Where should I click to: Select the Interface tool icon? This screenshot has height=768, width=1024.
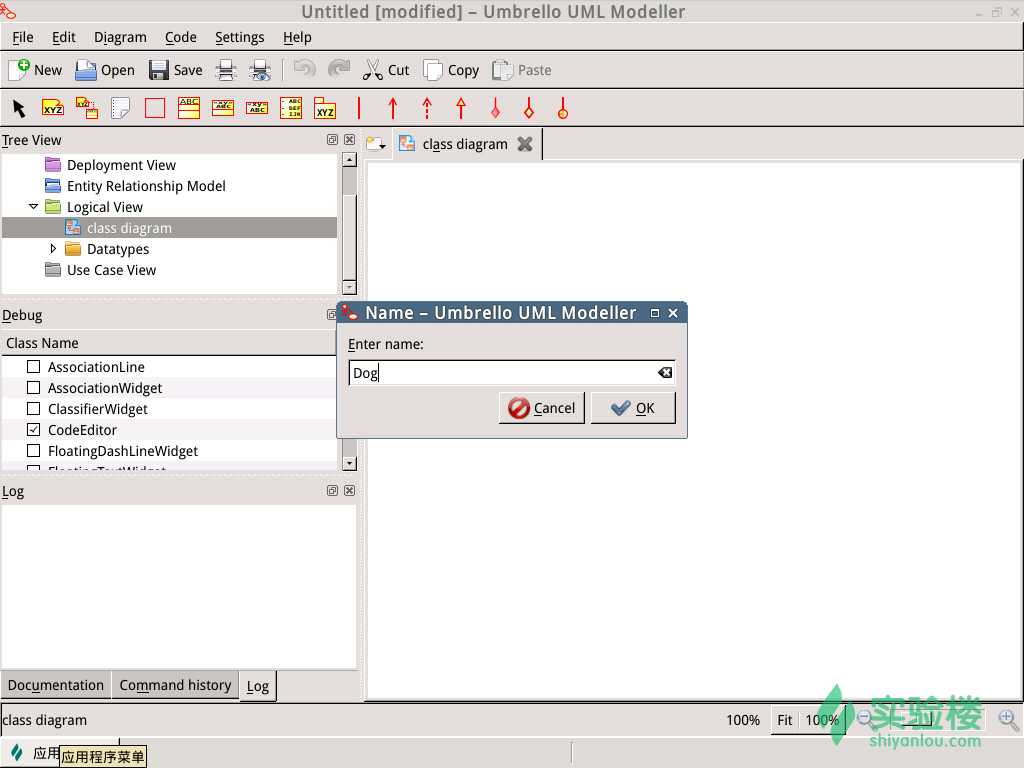pos(223,108)
